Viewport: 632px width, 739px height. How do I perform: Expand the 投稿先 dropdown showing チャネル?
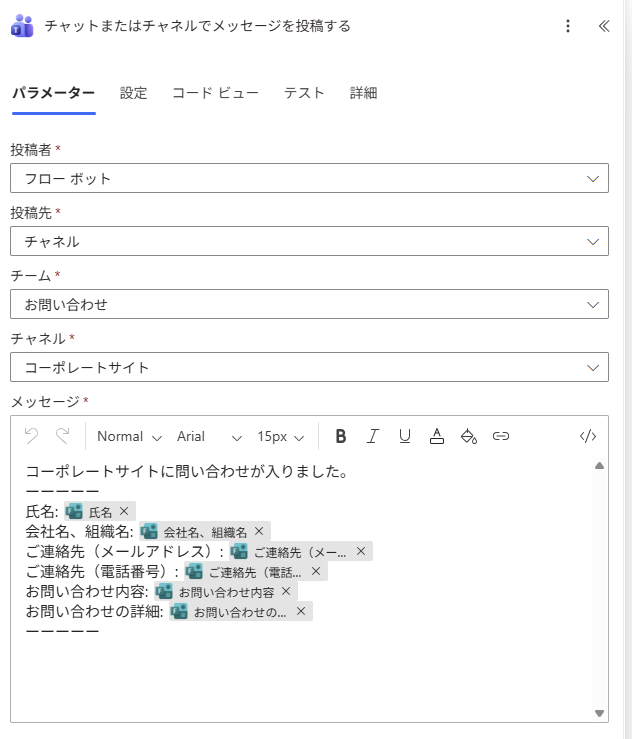(309, 241)
